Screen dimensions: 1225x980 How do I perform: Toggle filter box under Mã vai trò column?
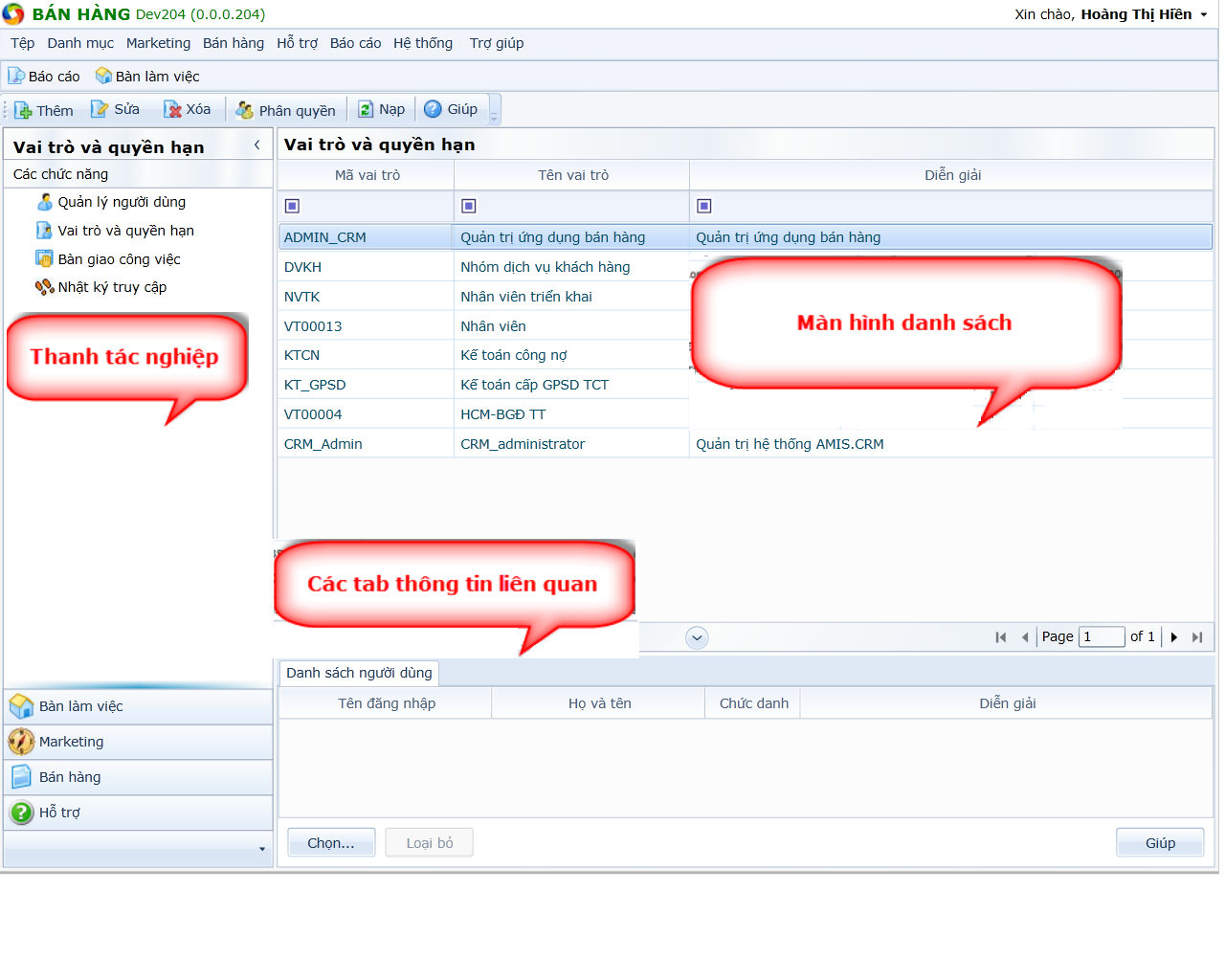pyautogui.click(x=293, y=206)
